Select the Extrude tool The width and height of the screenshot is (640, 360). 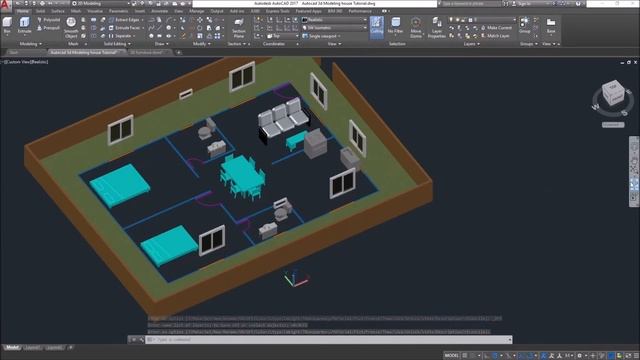click(x=24, y=25)
